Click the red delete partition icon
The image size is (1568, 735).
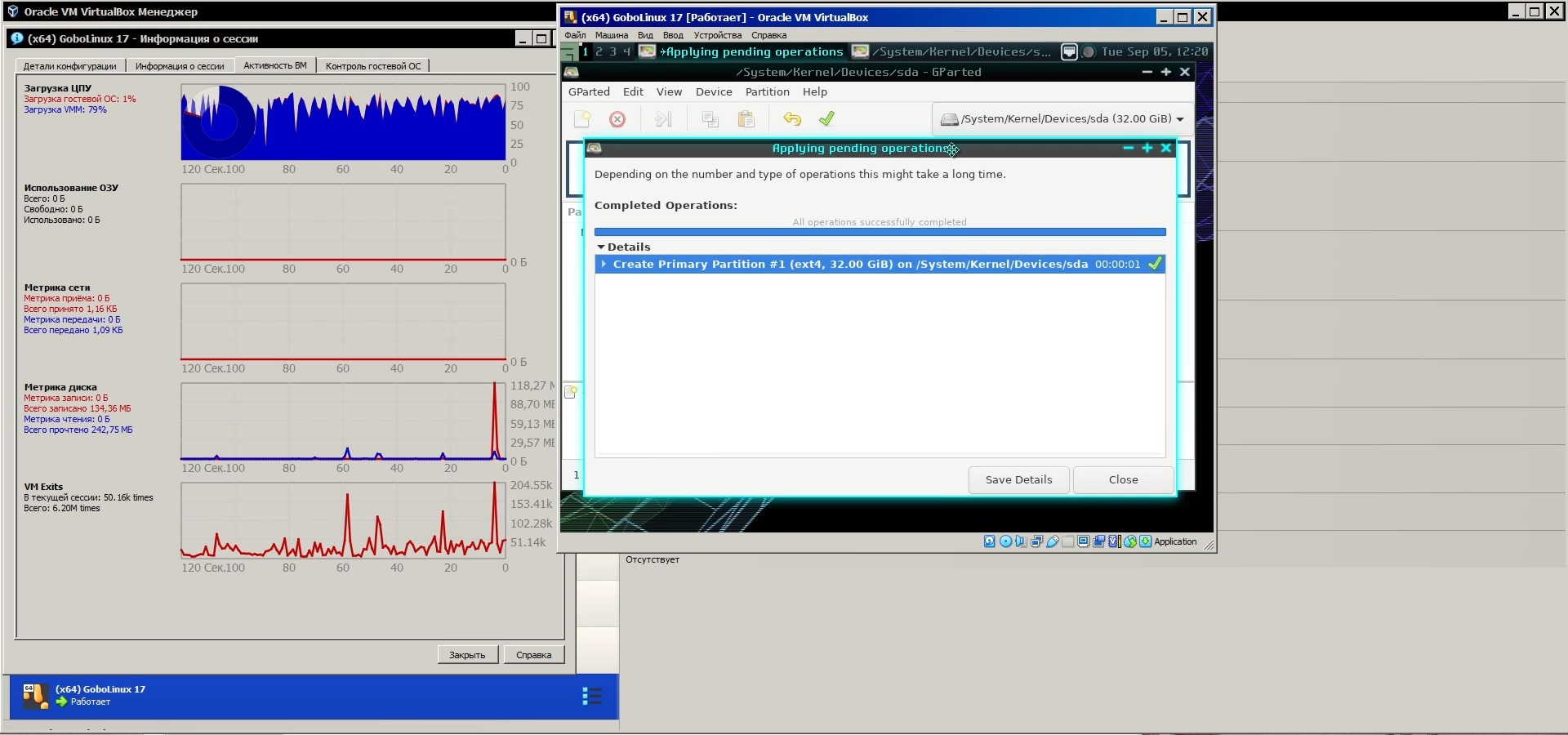[617, 119]
